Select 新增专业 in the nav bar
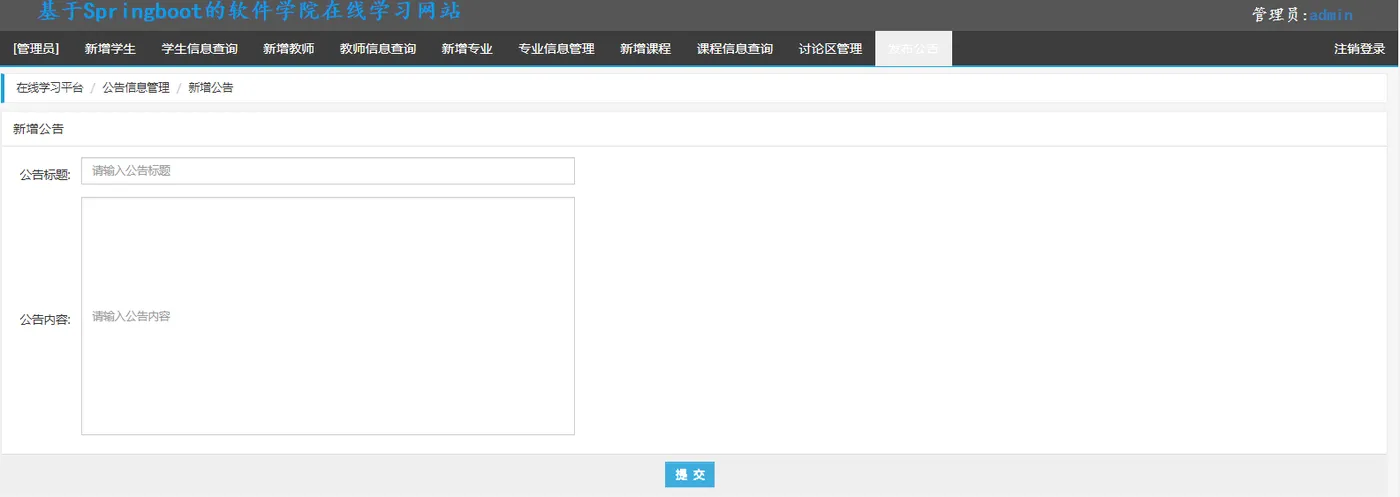 click(x=467, y=49)
